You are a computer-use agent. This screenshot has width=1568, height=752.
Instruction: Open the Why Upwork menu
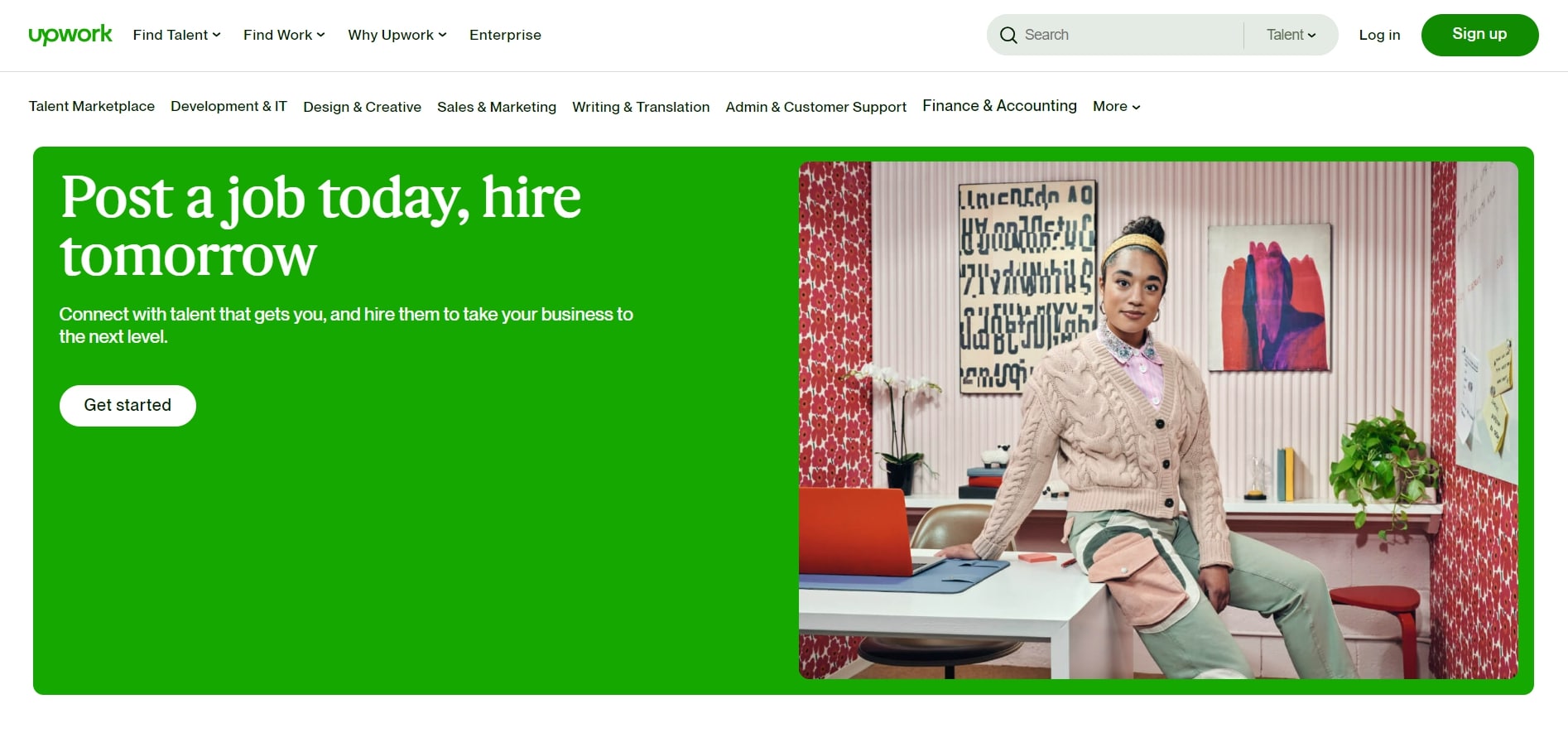391,35
